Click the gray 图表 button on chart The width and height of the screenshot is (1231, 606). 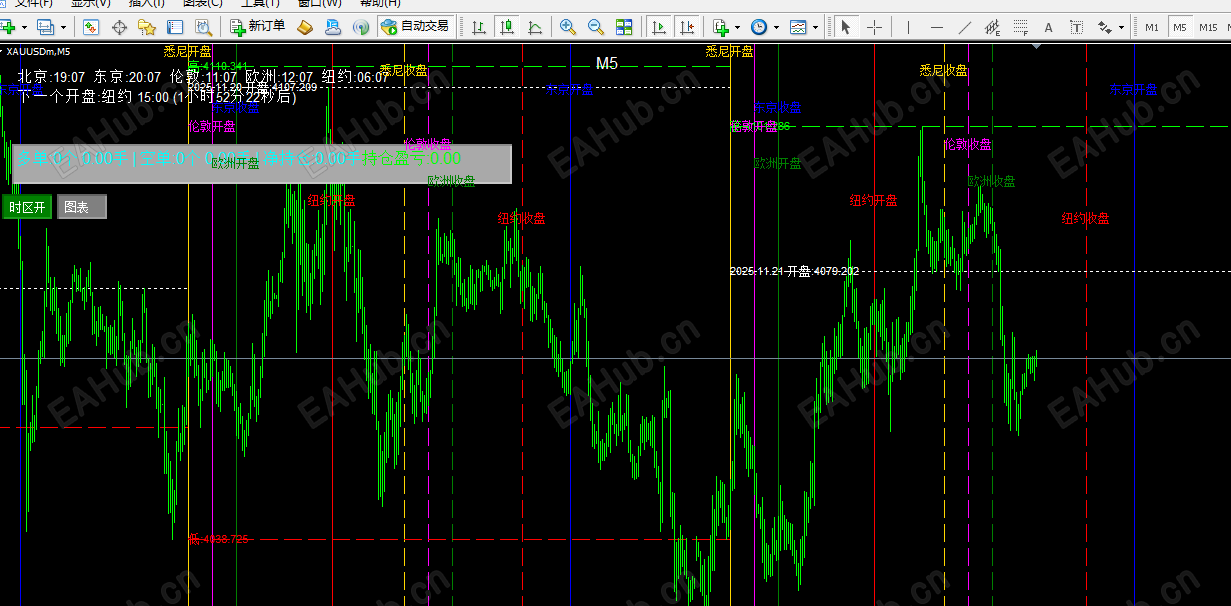[x=81, y=207]
